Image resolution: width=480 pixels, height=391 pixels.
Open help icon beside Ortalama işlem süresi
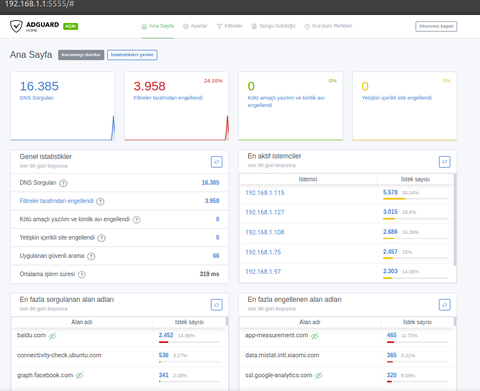tap(82, 274)
